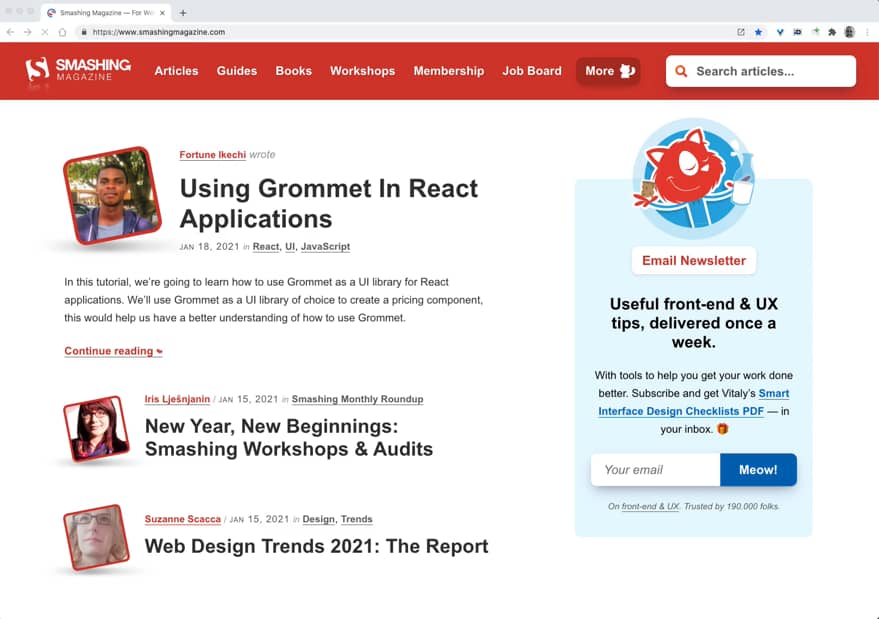Open the Trends category tag
The image size is (879, 619).
[357, 519]
